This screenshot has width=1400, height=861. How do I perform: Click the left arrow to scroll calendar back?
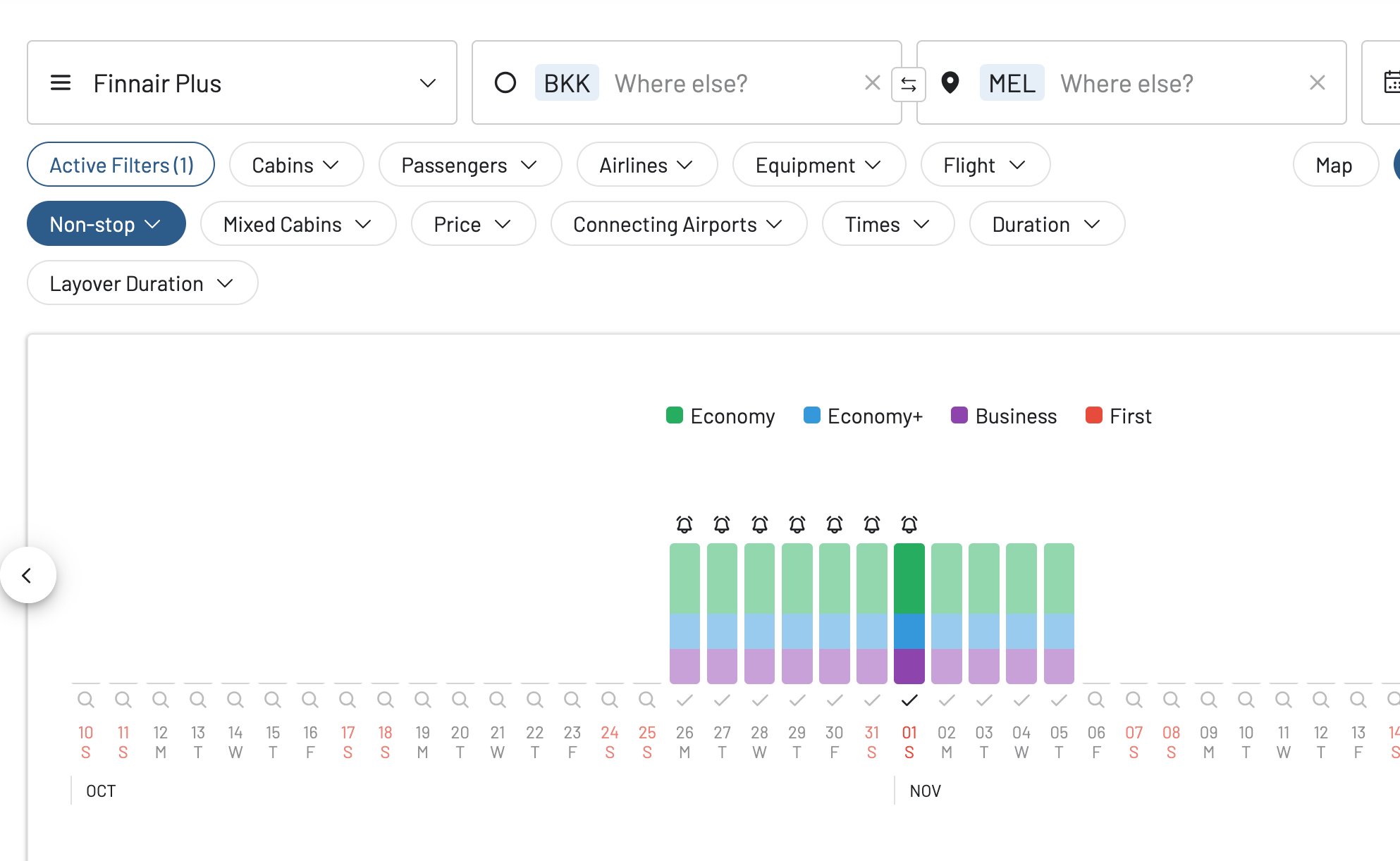pos(29,575)
